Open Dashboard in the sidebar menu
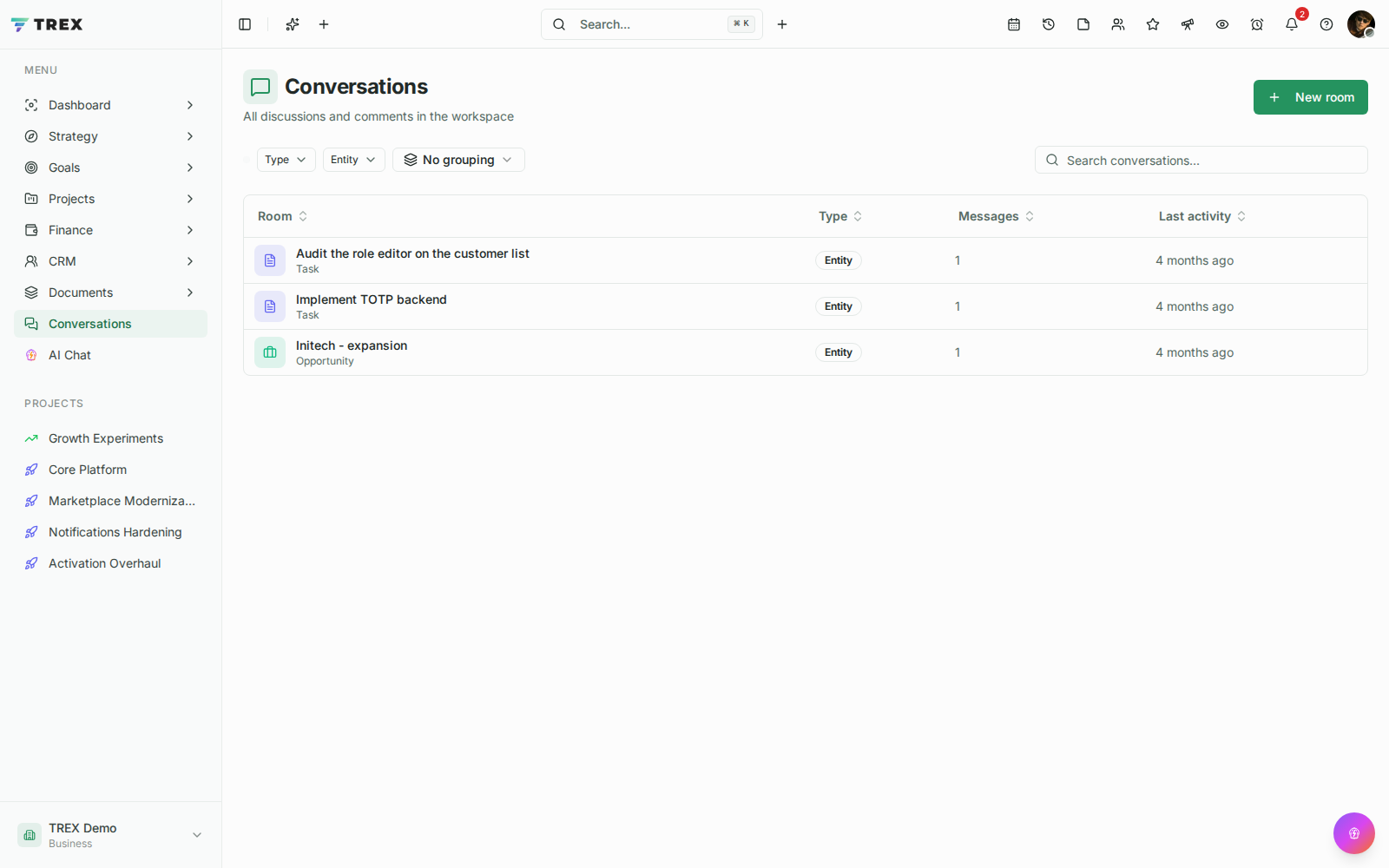Viewport: 1389px width, 868px height. coord(111,105)
